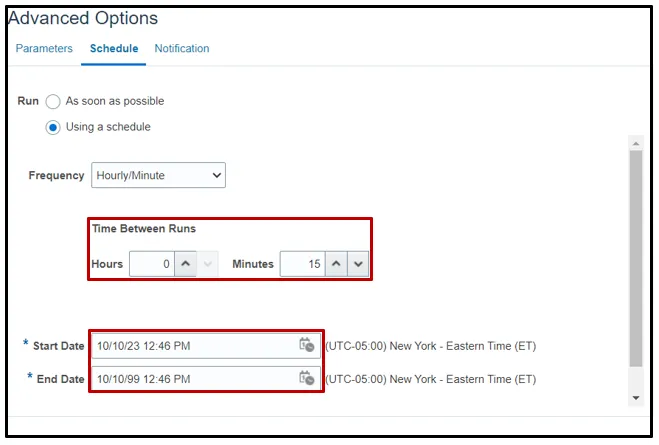
Task: Decrease Minutes with the down arrow
Action: coord(359,264)
